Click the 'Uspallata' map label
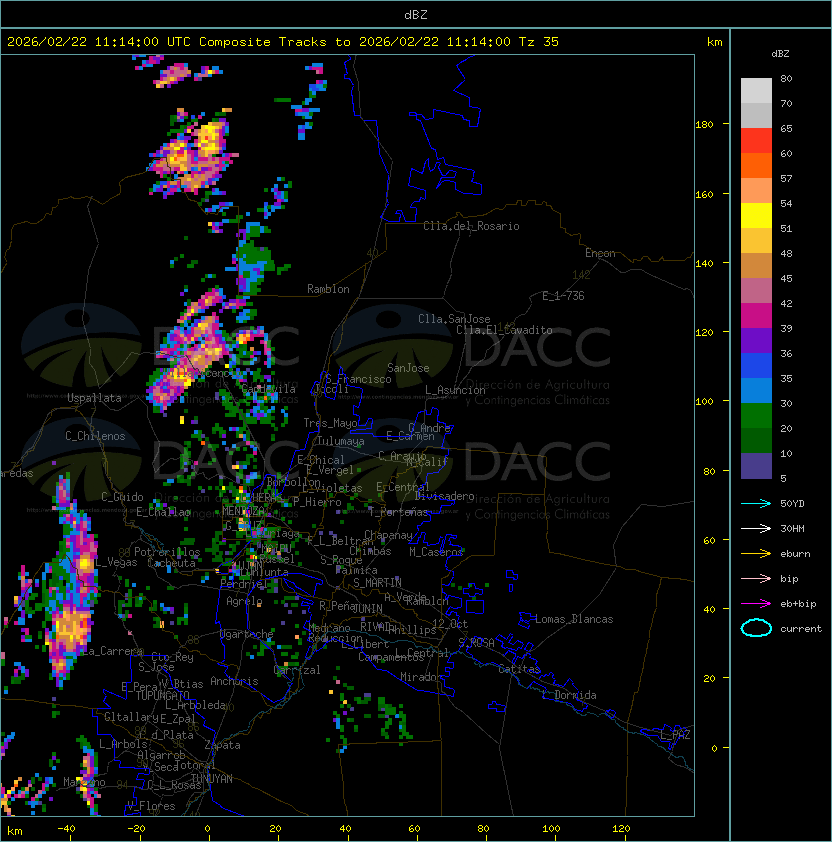This screenshot has height=842, width=832. (94, 398)
